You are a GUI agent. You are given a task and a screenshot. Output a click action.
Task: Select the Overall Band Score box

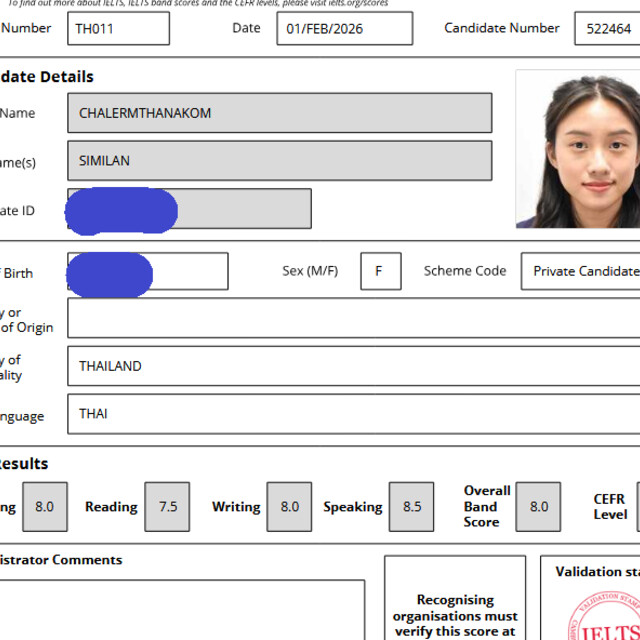[538, 507]
